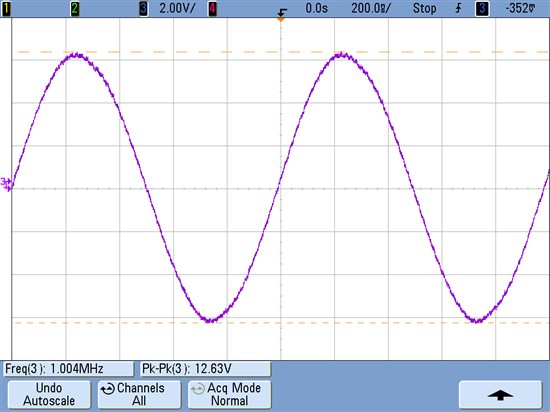Open the Acq Mode Normal selector
The image size is (550, 412).
click(x=230, y=394)
